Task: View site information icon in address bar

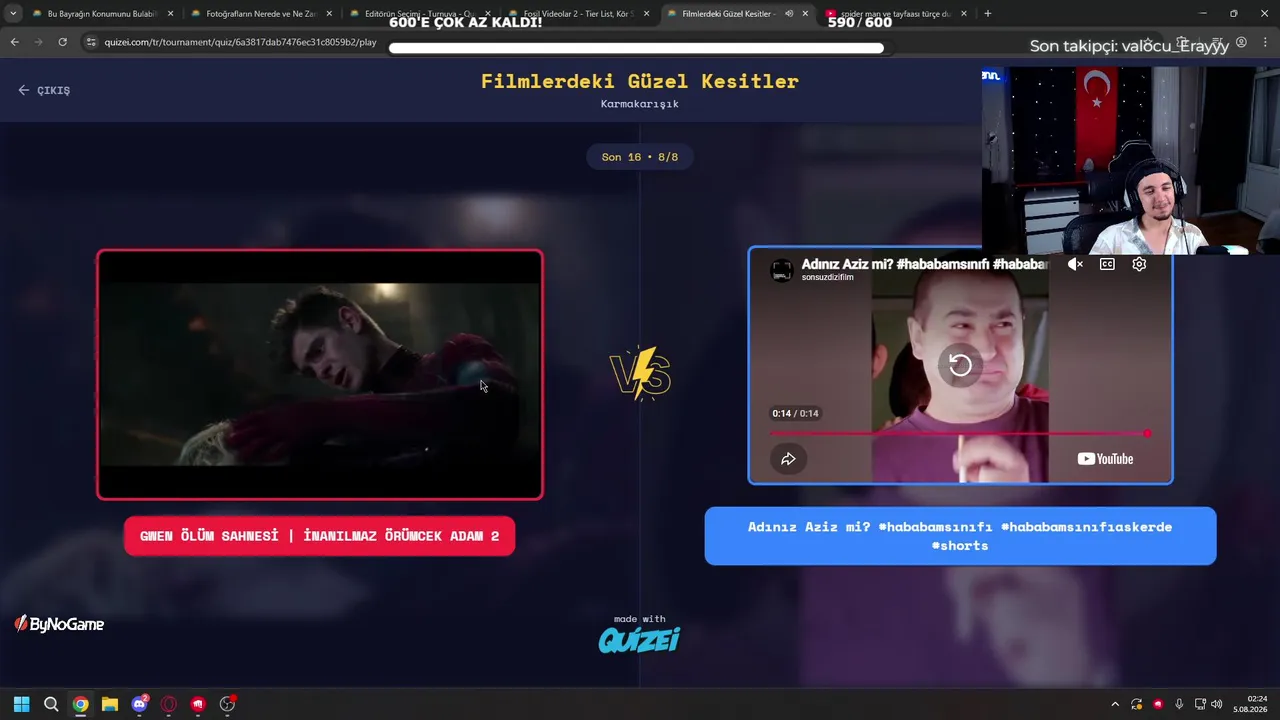Action: click(x=91, y=42)
